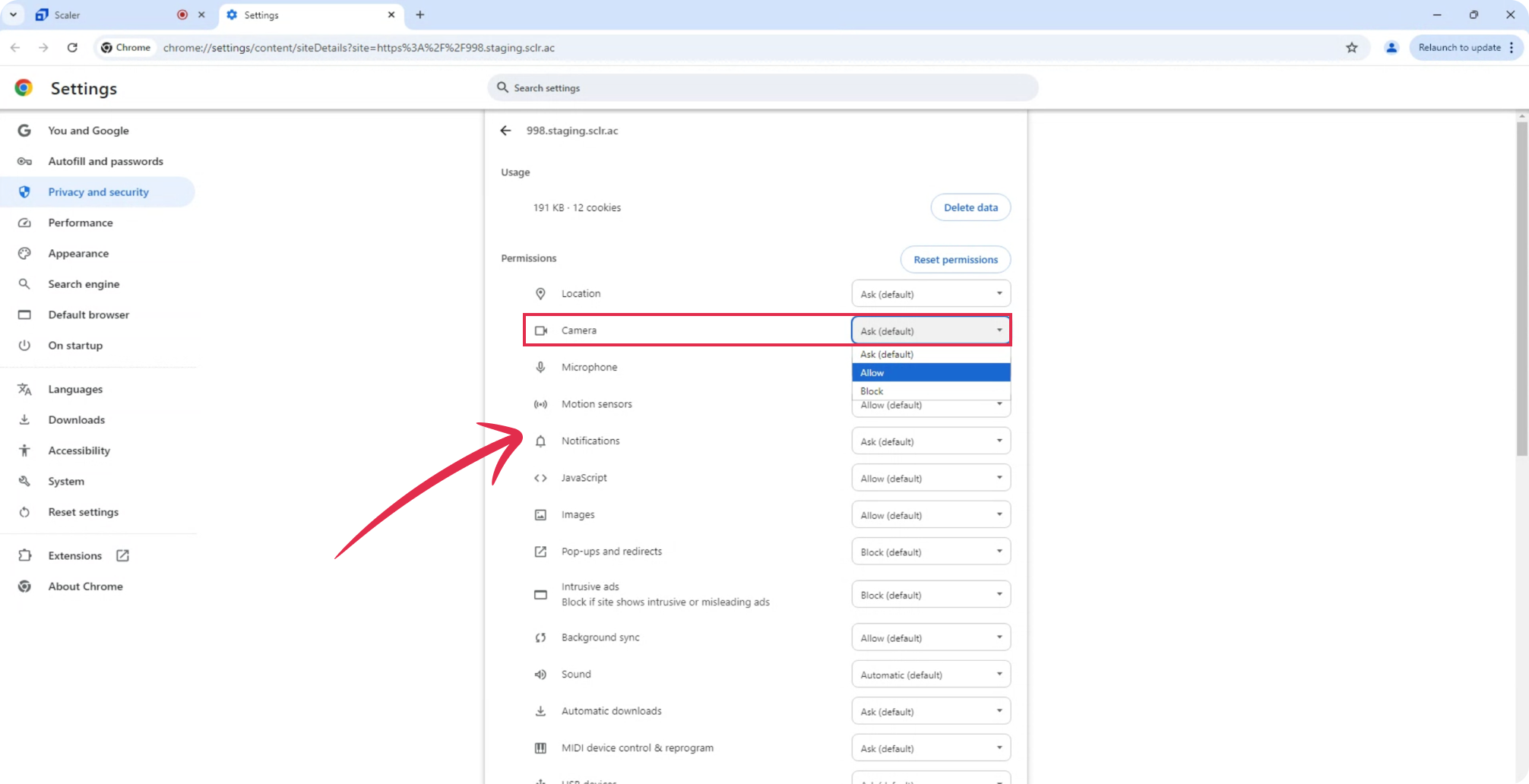The width and height of the screenshot is (1529, 784).
Task: Open the MIDI device control dropdown
Action: pyautogui.click(x=931, y=748)
